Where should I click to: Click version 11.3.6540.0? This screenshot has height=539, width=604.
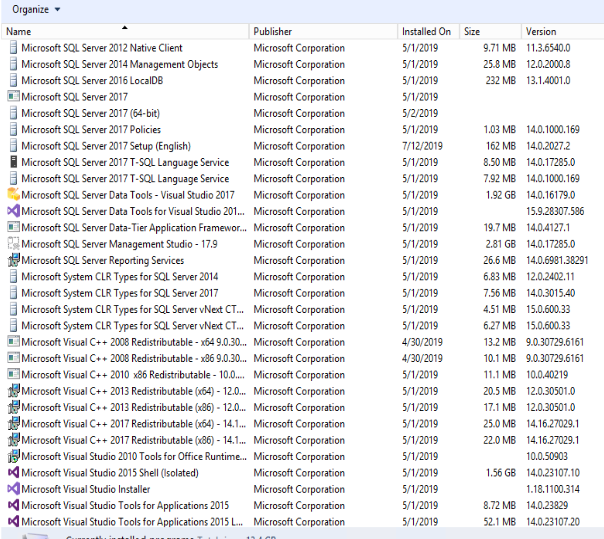548,48
